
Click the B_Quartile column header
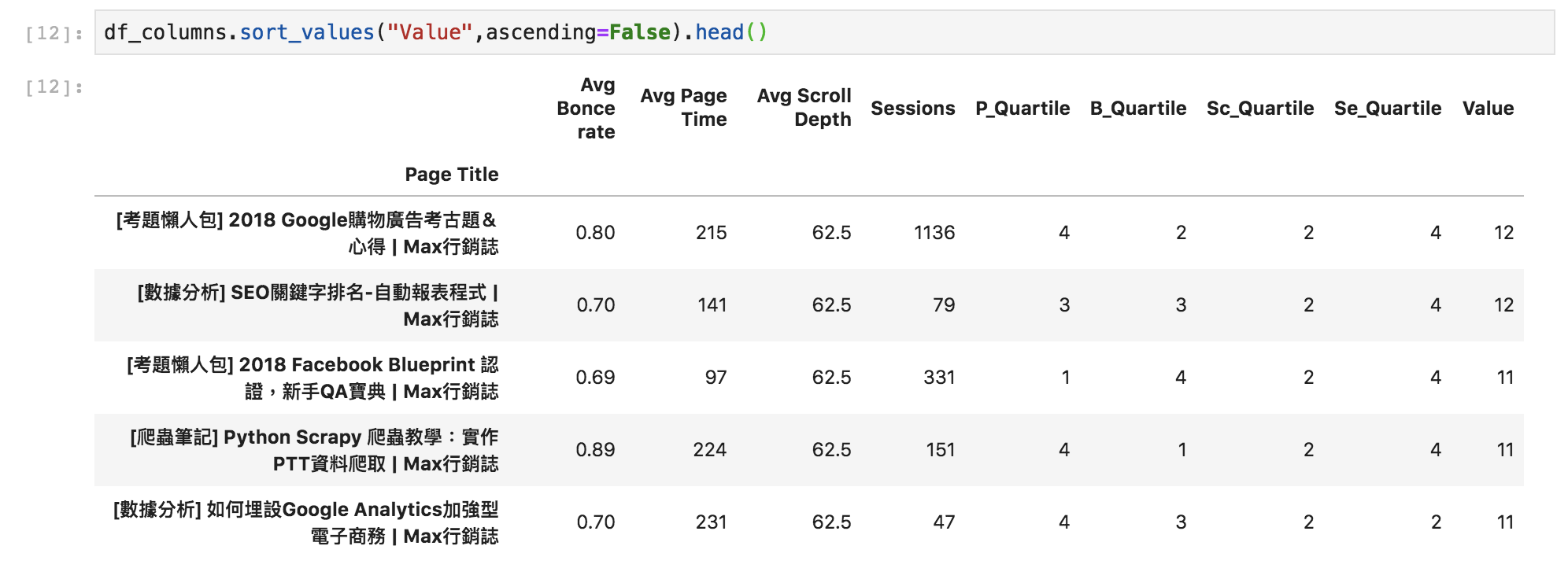point(1138,109)
